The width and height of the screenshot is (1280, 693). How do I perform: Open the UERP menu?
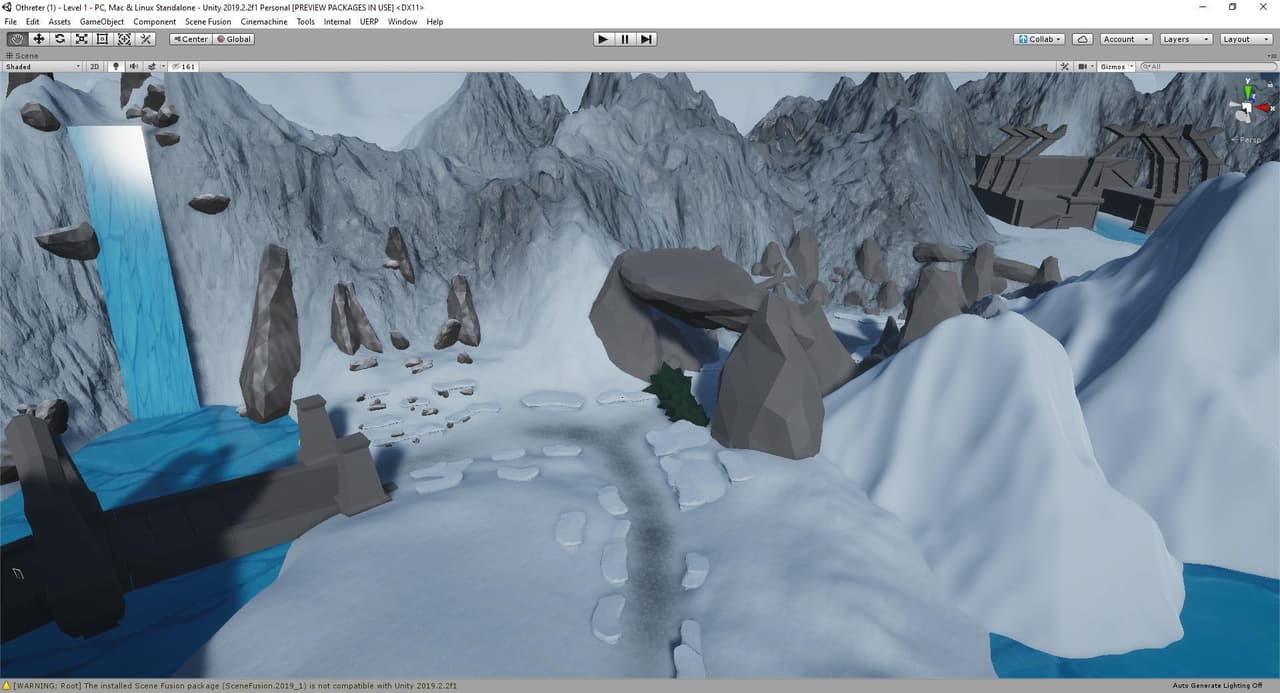(x=369, y=21)
